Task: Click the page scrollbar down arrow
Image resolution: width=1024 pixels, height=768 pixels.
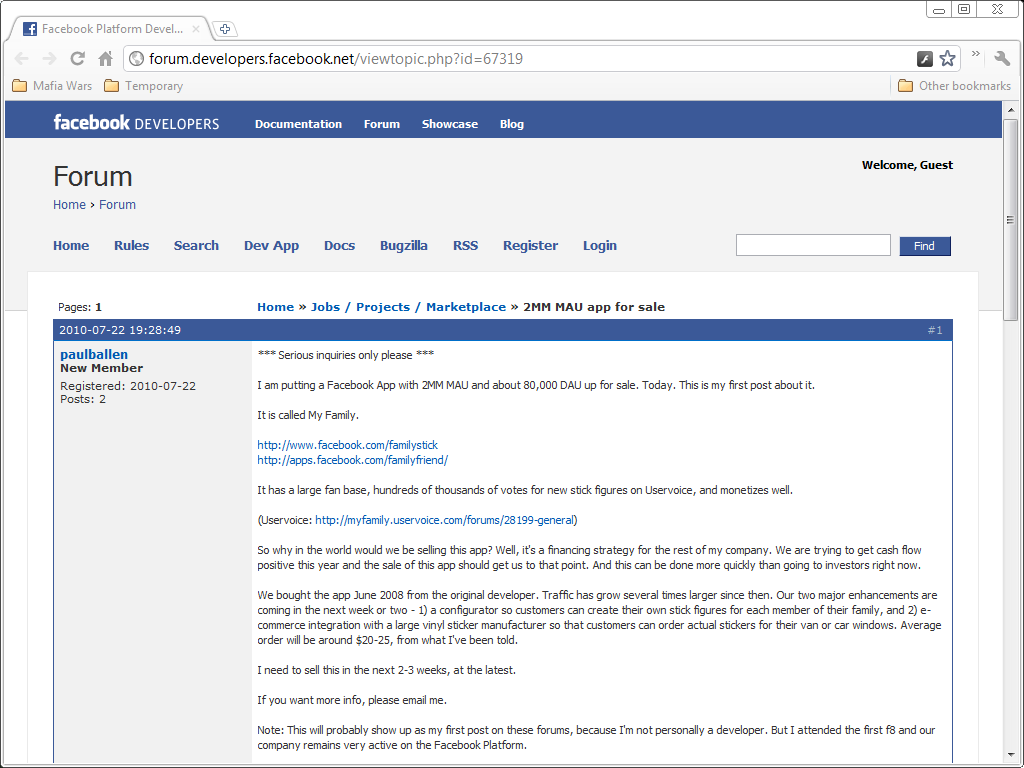Action: [1010, 756]
